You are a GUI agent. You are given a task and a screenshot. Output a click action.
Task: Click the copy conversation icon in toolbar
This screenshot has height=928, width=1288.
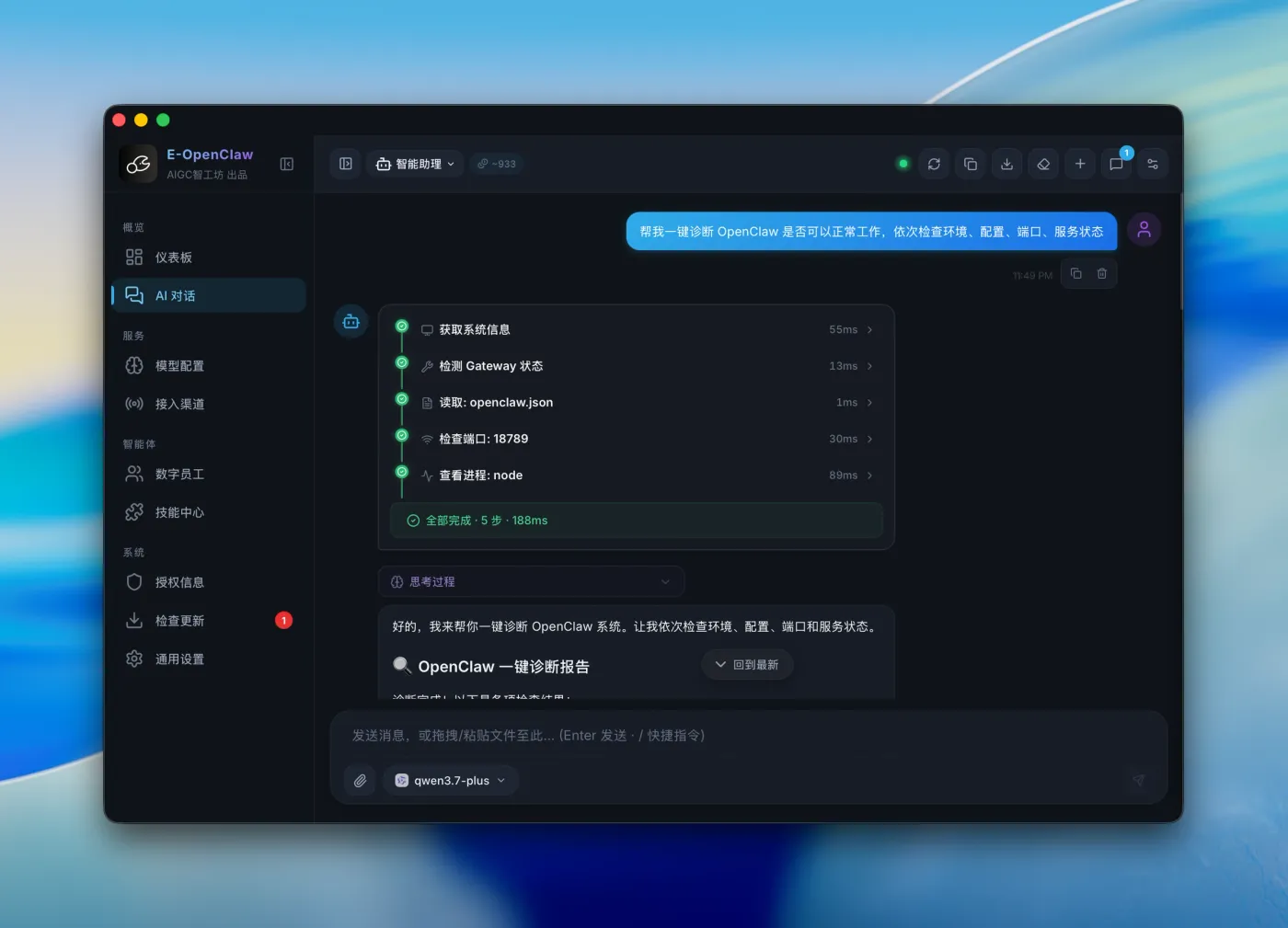(971, 164)
